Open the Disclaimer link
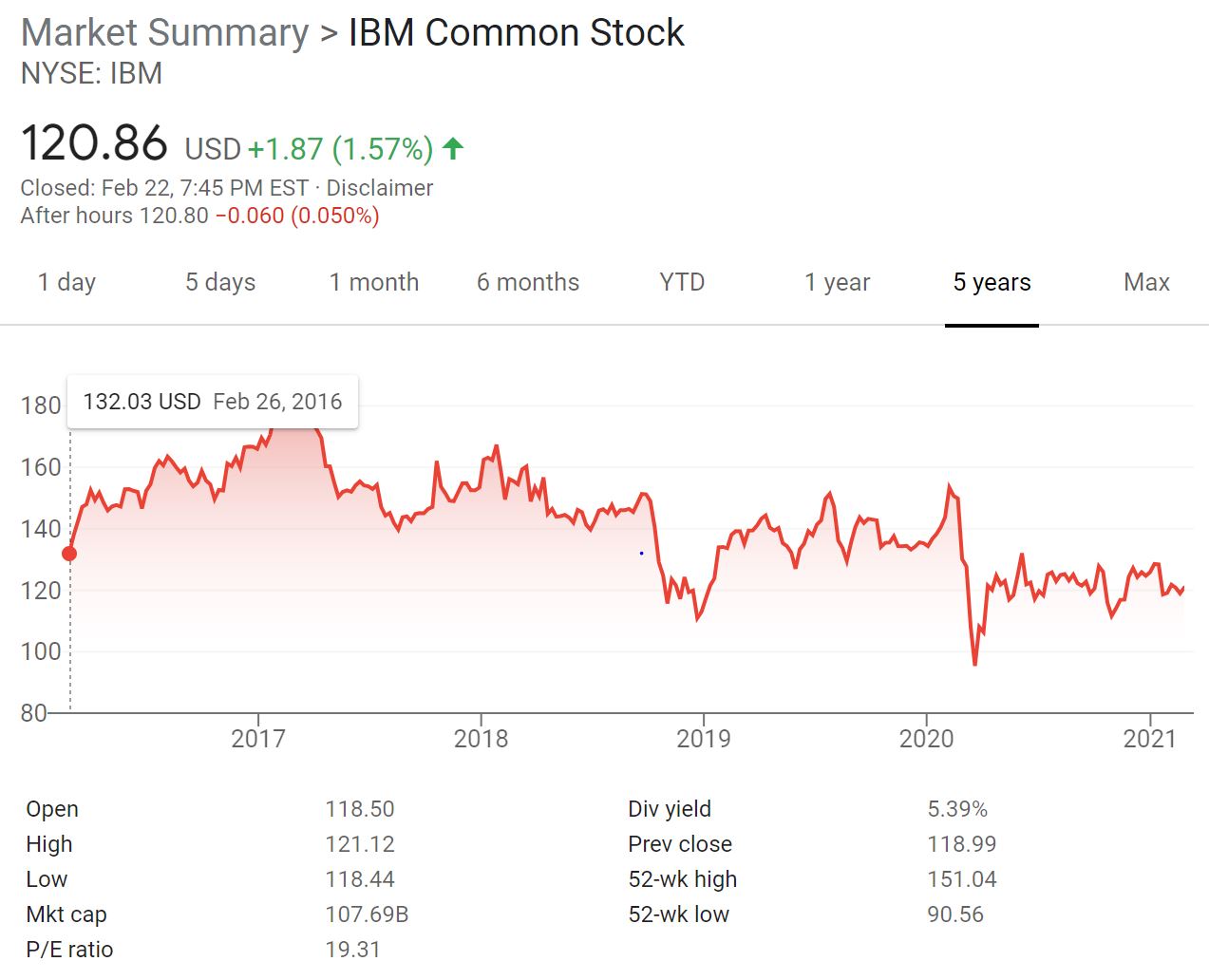 (x=379, y=188)
